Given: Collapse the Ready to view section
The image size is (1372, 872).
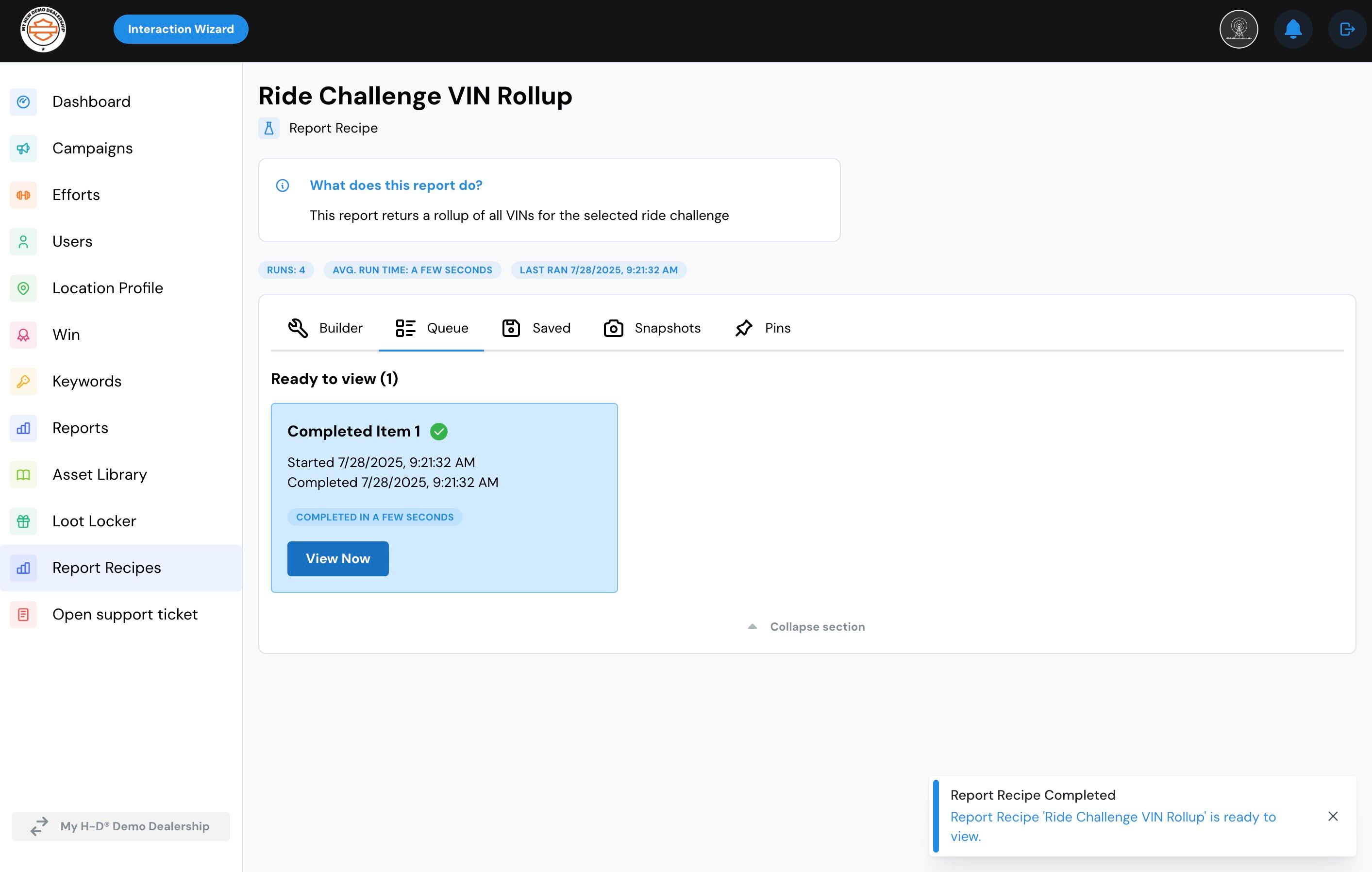Looking at the screenshot, I should 805,627.
